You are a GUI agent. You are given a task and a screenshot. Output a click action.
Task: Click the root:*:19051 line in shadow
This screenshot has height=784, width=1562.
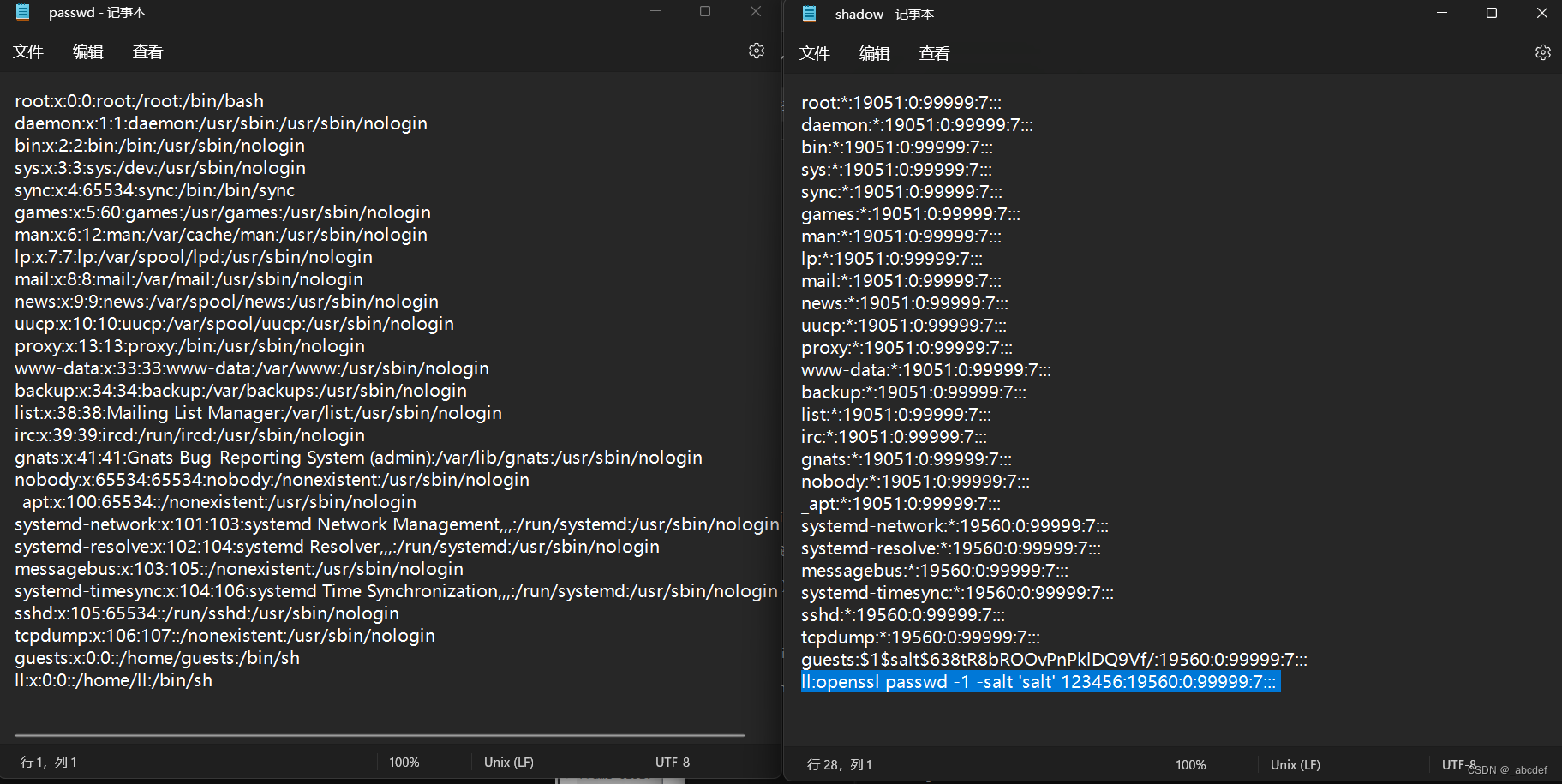[x=901, y=103]
